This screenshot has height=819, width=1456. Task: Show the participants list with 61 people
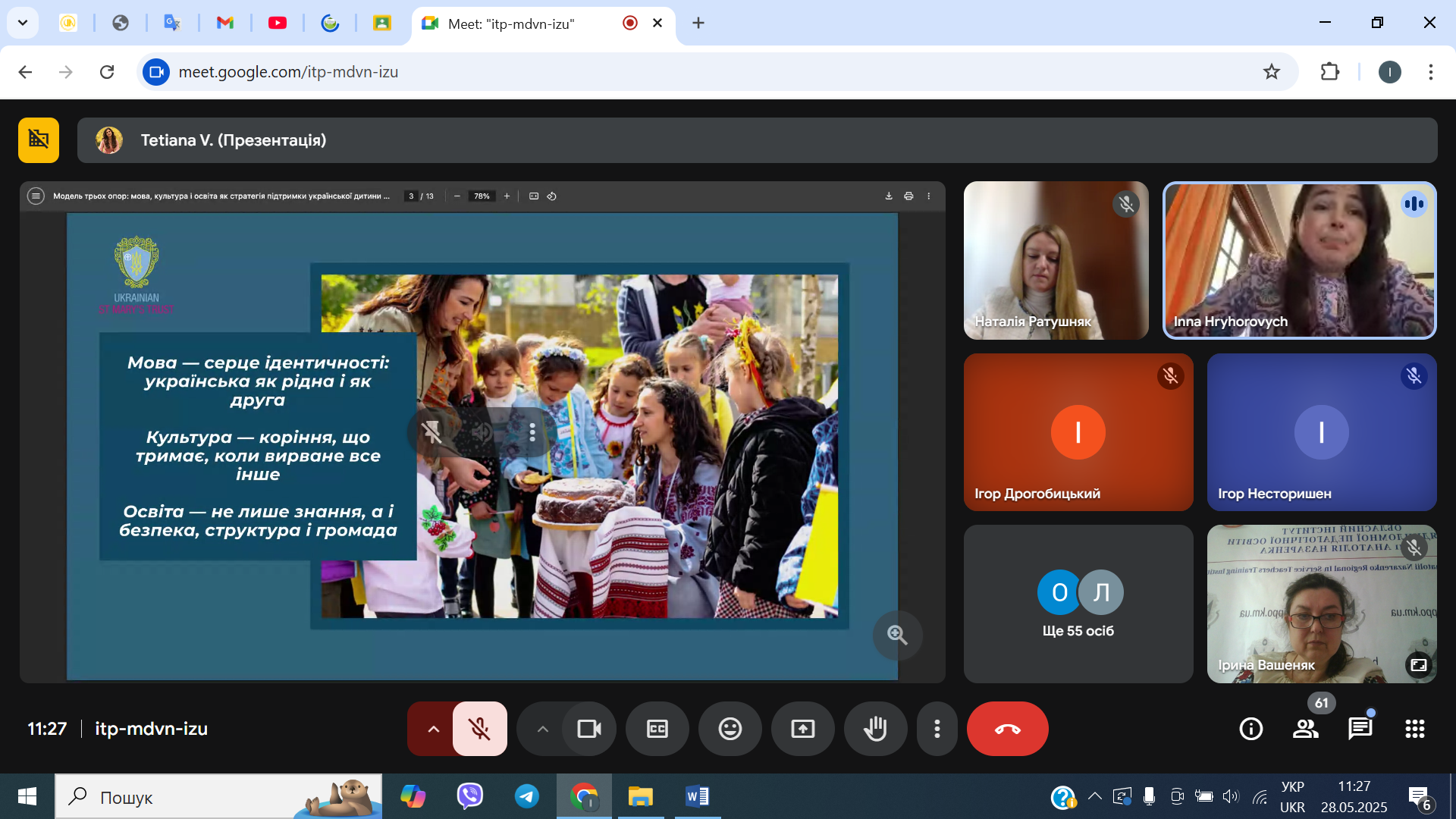[1306, 729]
